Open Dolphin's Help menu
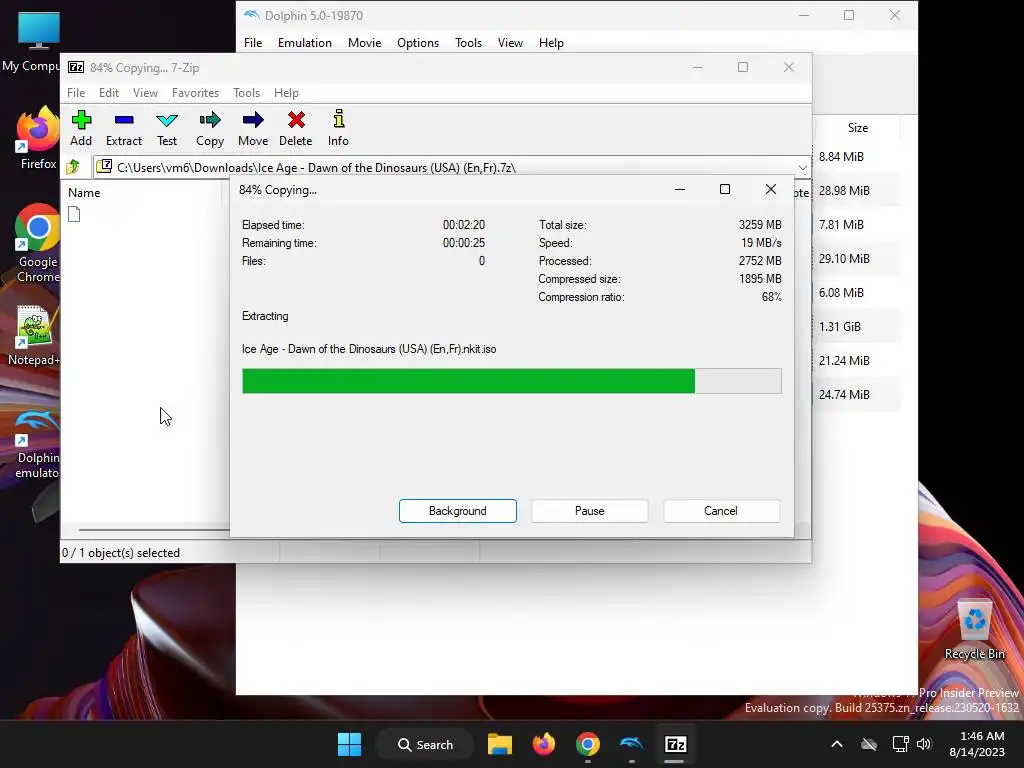Image resolution: width=1024 pixels, height=768 pixels. pos(551,42)
